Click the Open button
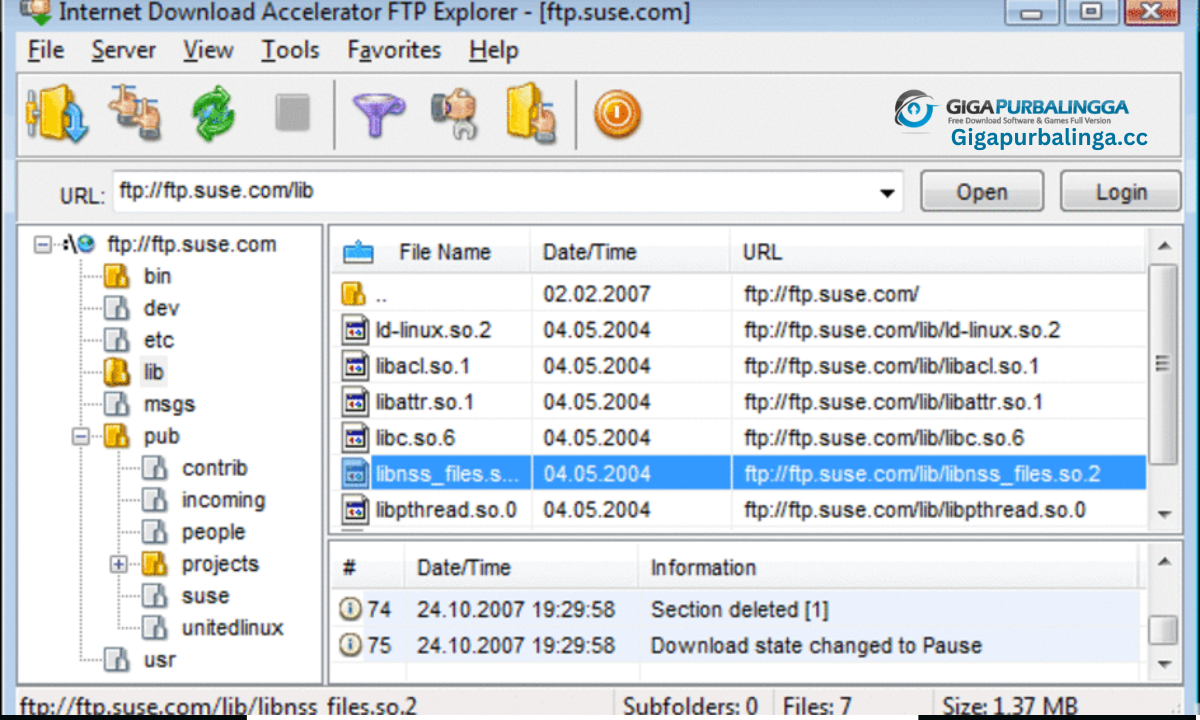The width and height of the screenshot is (1200, 720). pos(982,192)
